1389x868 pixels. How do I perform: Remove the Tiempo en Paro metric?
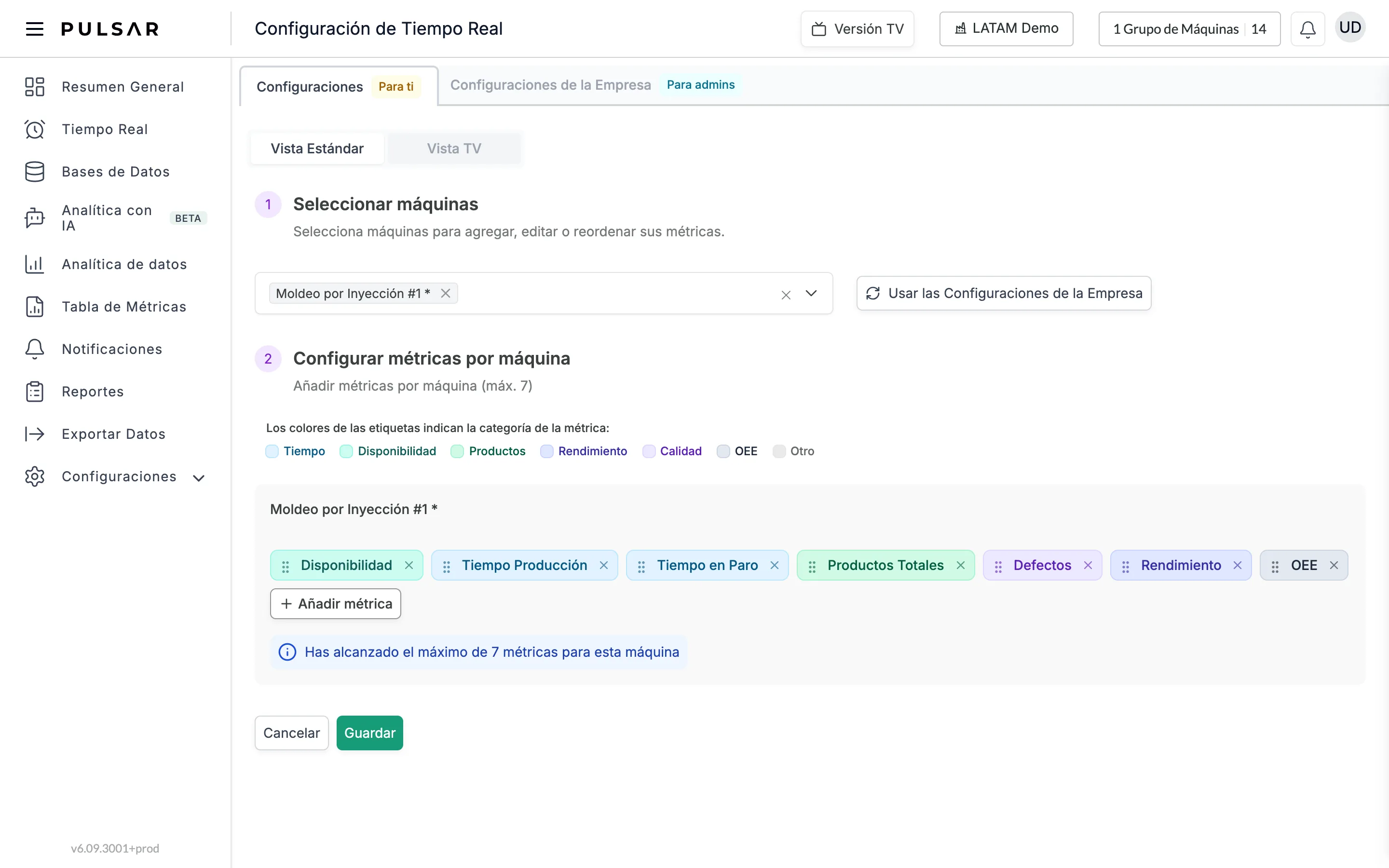pyautogui.click(x=774, y=566)
